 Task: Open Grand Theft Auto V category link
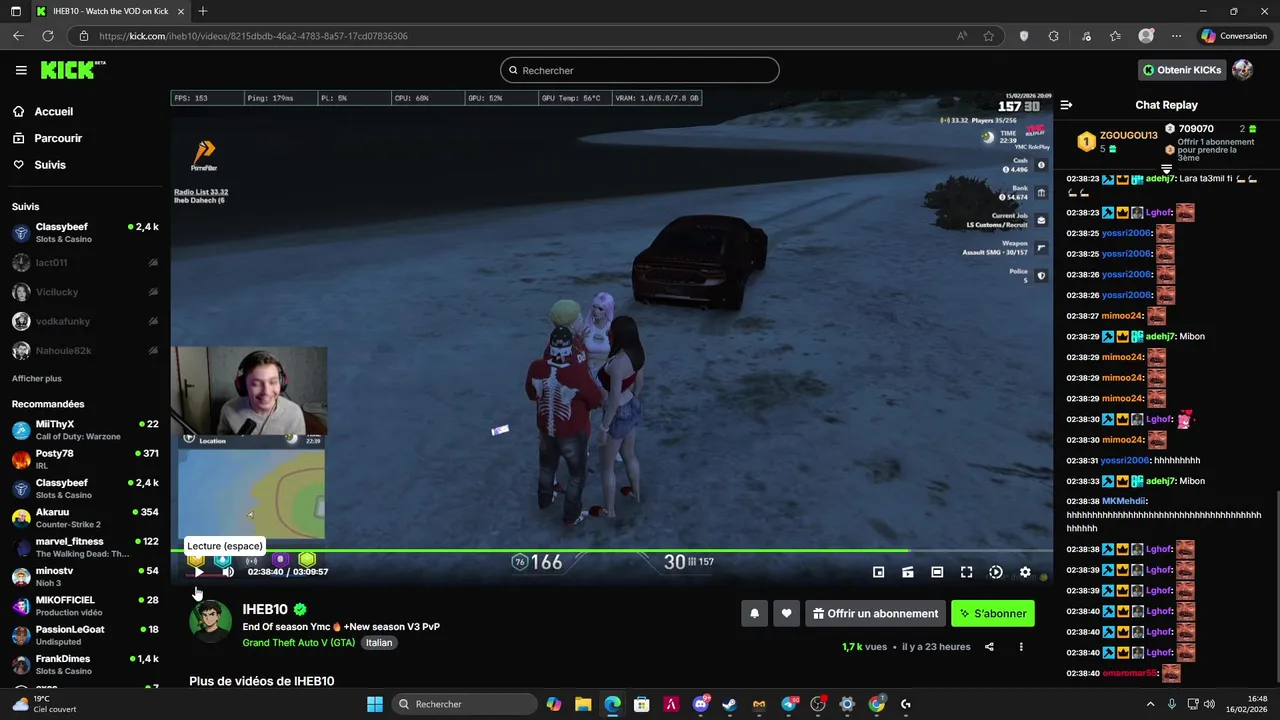tap(299, 643)
